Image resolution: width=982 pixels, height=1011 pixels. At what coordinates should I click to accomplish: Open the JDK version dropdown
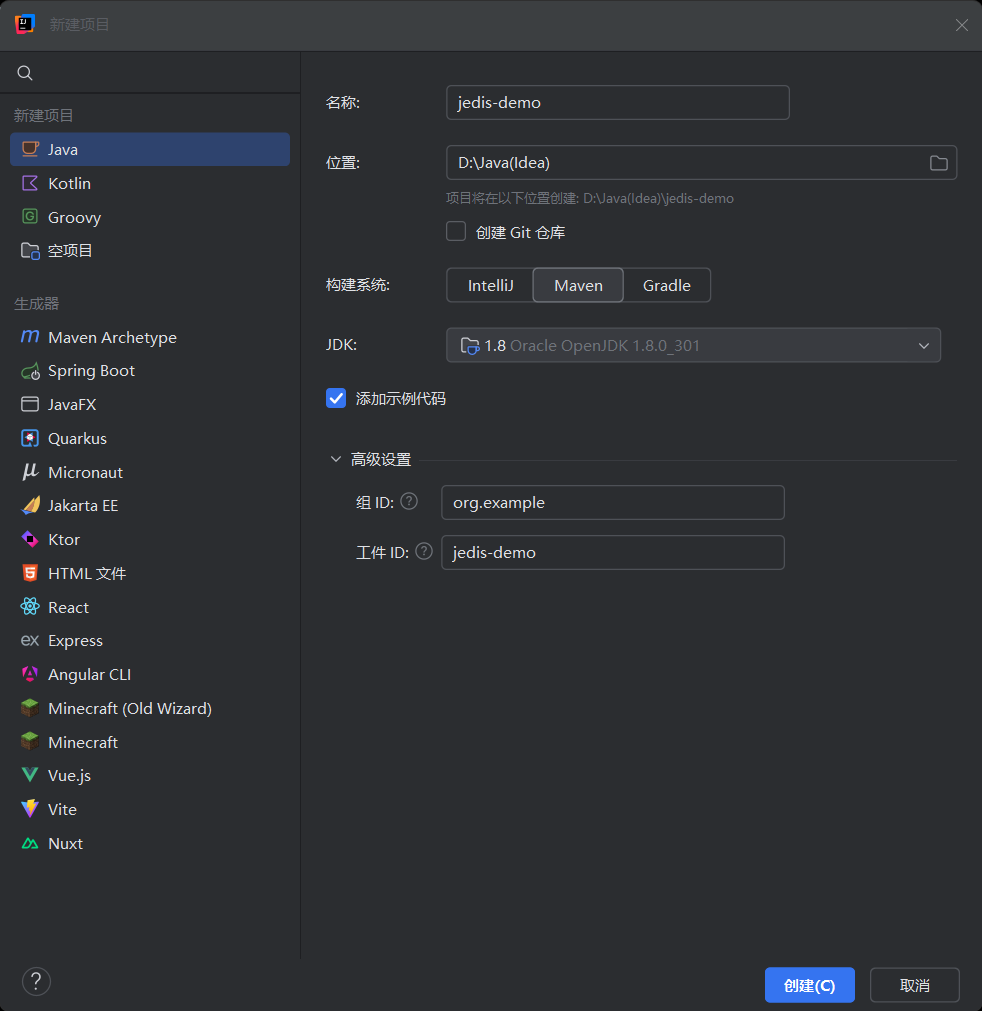click(x=693, y=346)
